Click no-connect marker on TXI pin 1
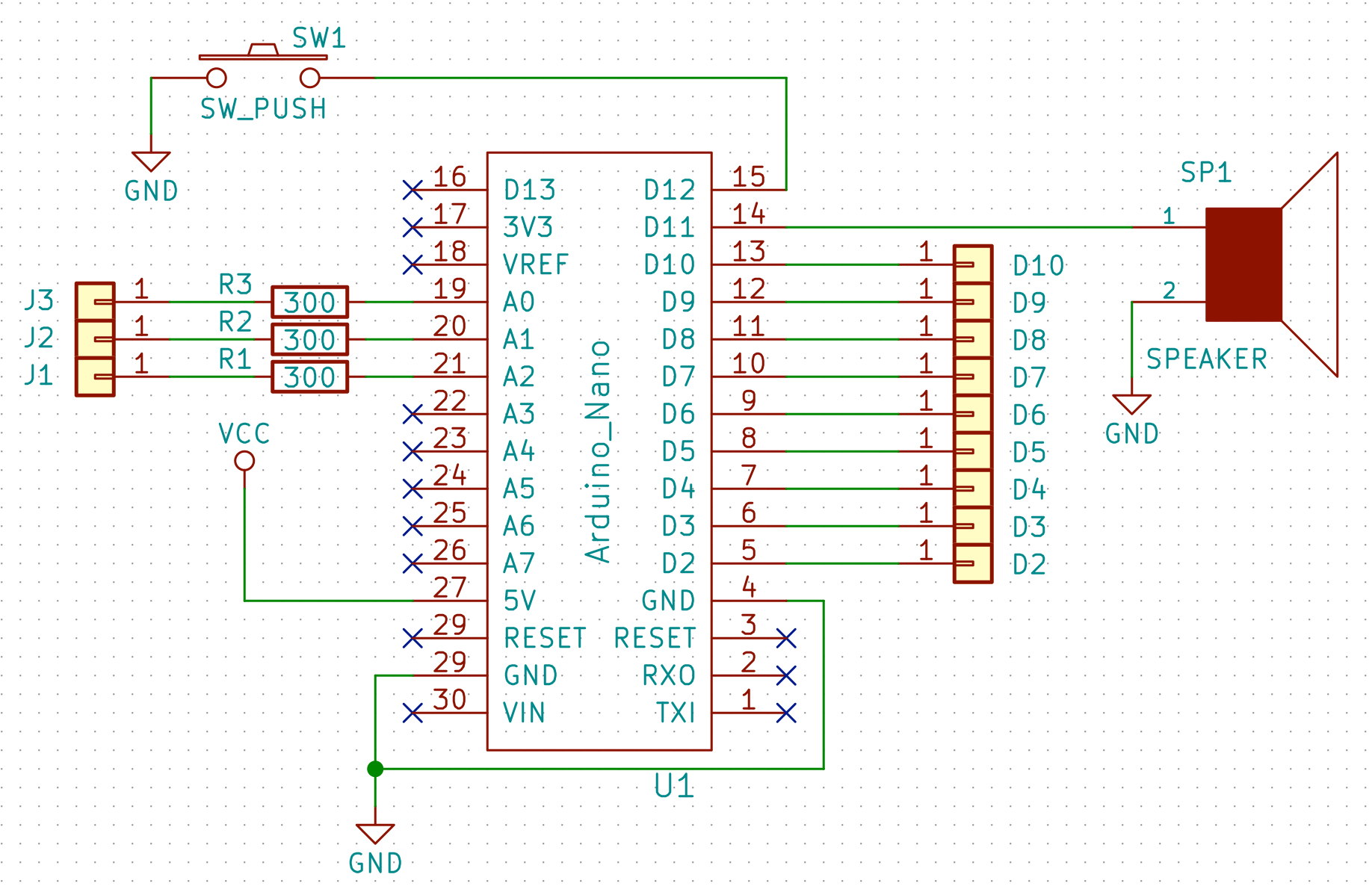This screenshot has width=1372, height=889. (786, 713)
